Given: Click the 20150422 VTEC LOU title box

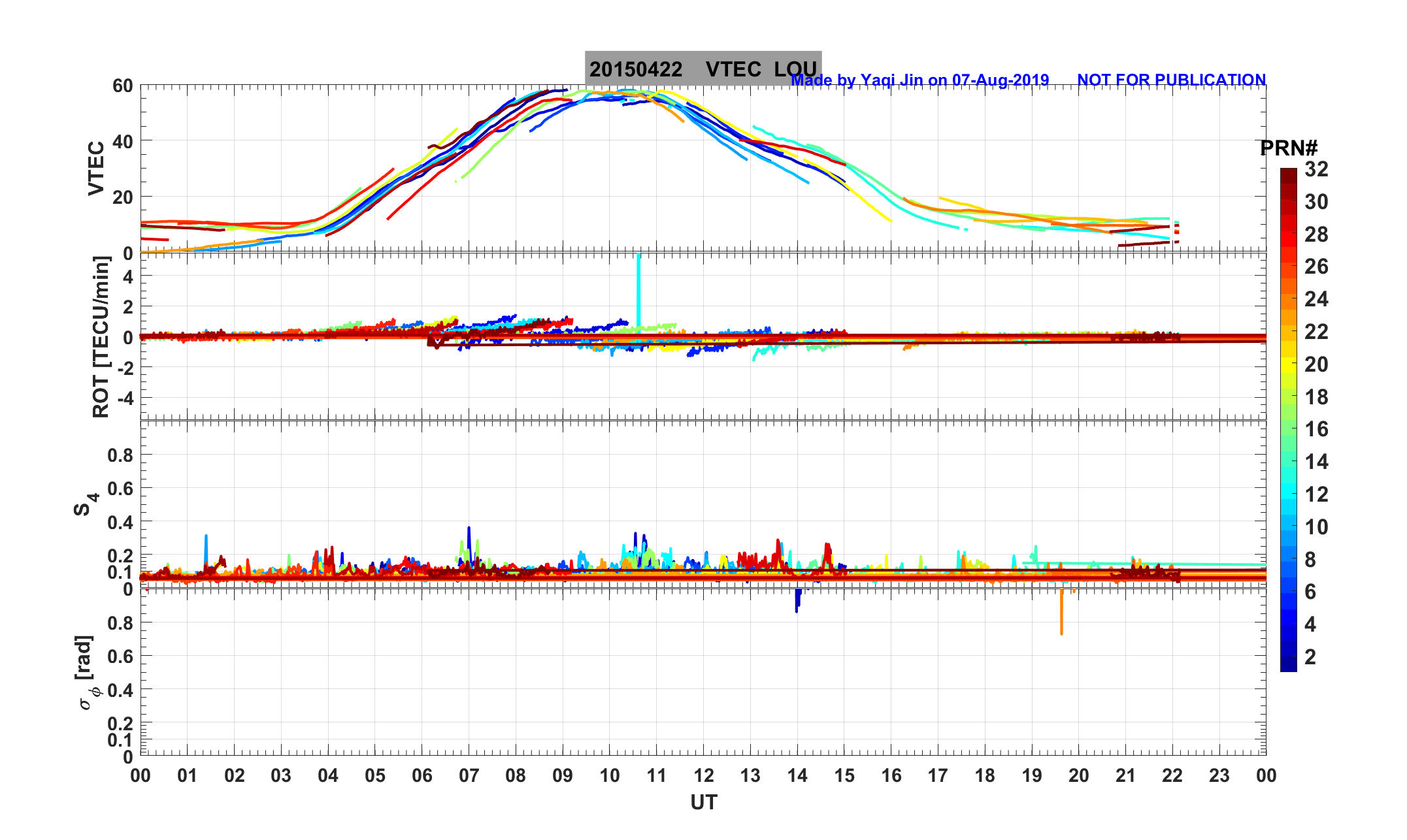Looking at the screenshot, I should point(703,68).
